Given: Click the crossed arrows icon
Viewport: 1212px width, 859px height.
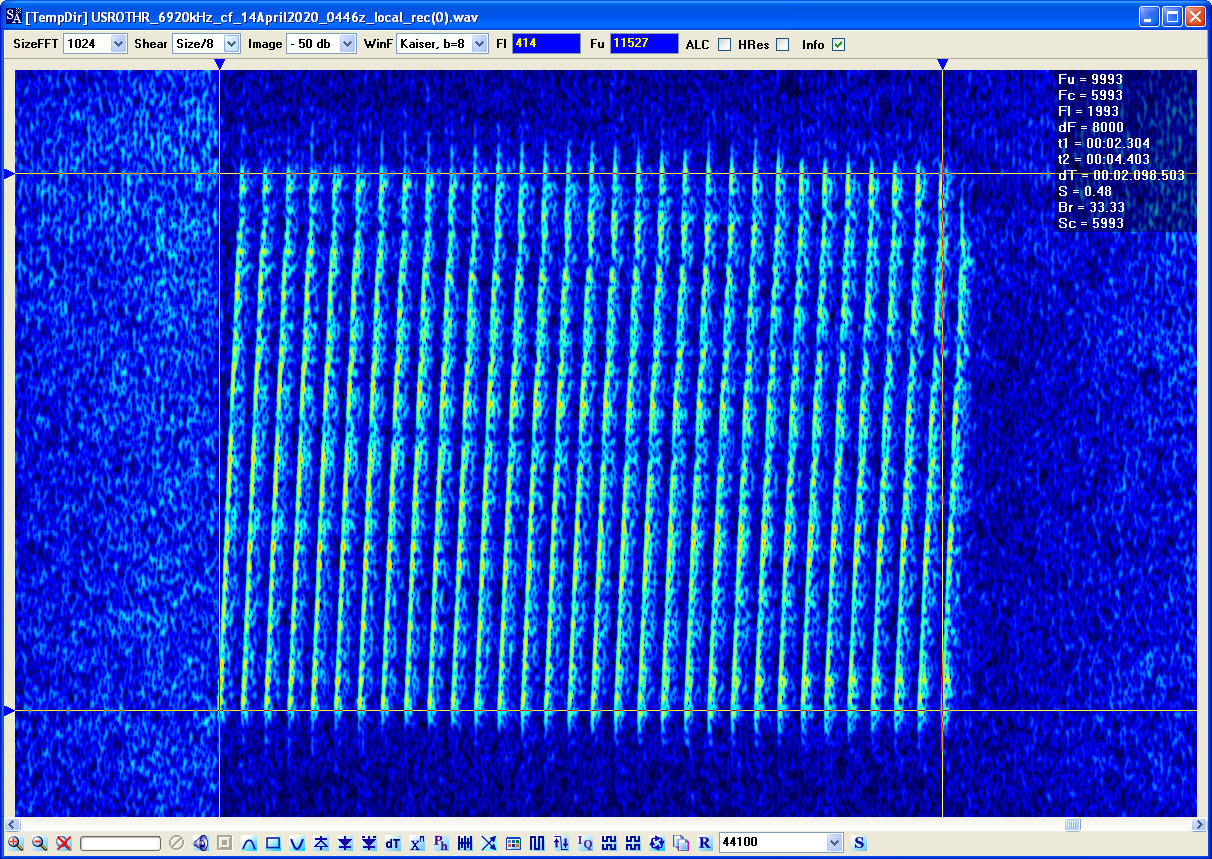Looking at the screenshot, I should 489,843.
